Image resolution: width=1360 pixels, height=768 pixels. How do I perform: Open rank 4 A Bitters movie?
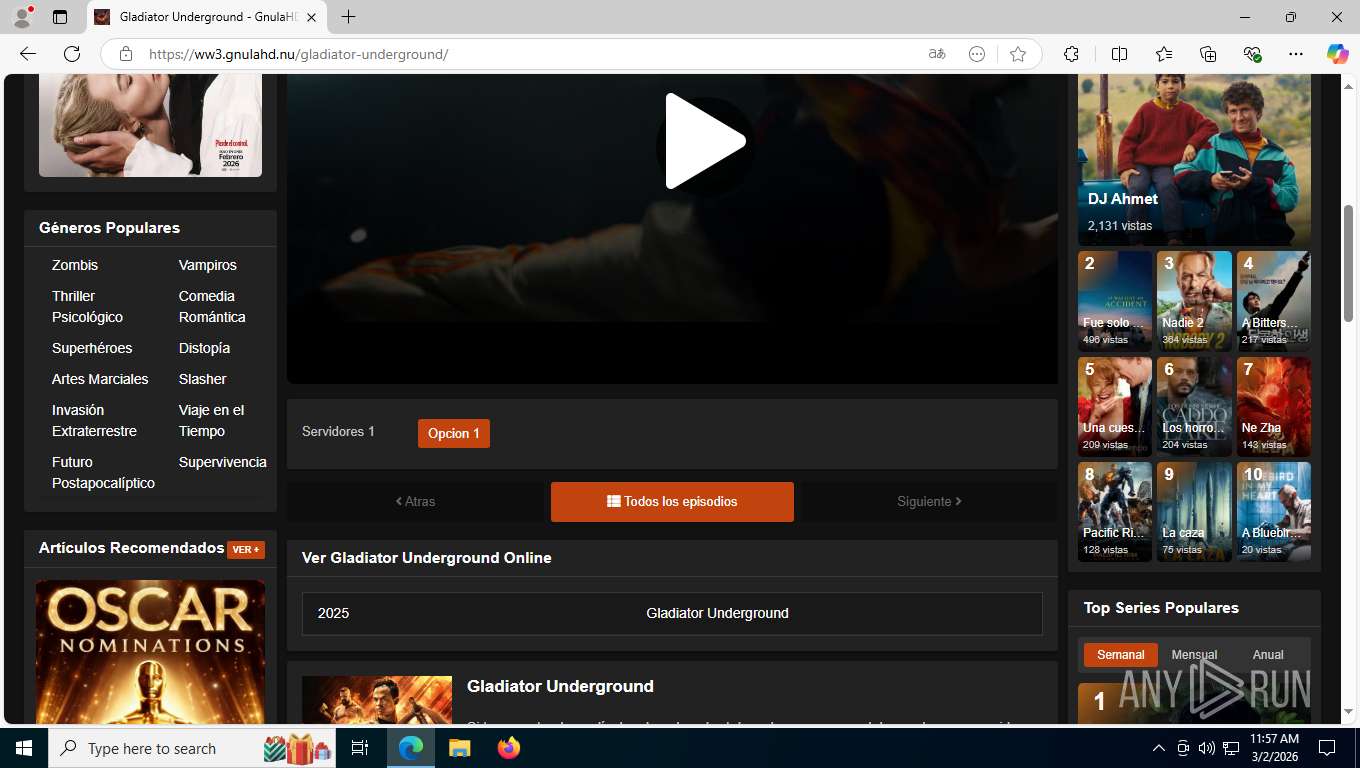tap(1274, 300)
